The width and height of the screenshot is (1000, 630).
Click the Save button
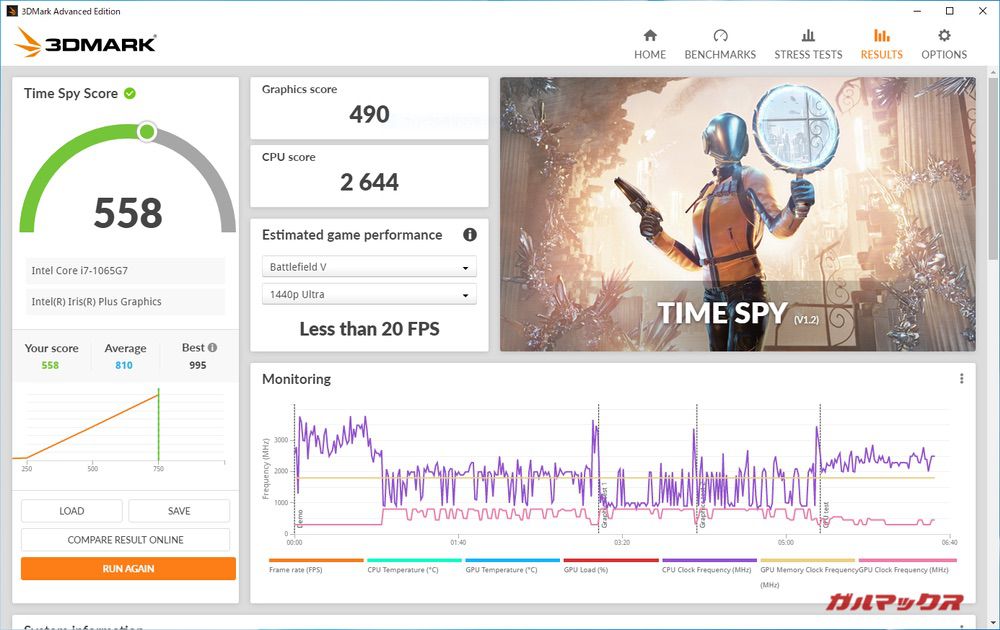(x=179, y=511)
